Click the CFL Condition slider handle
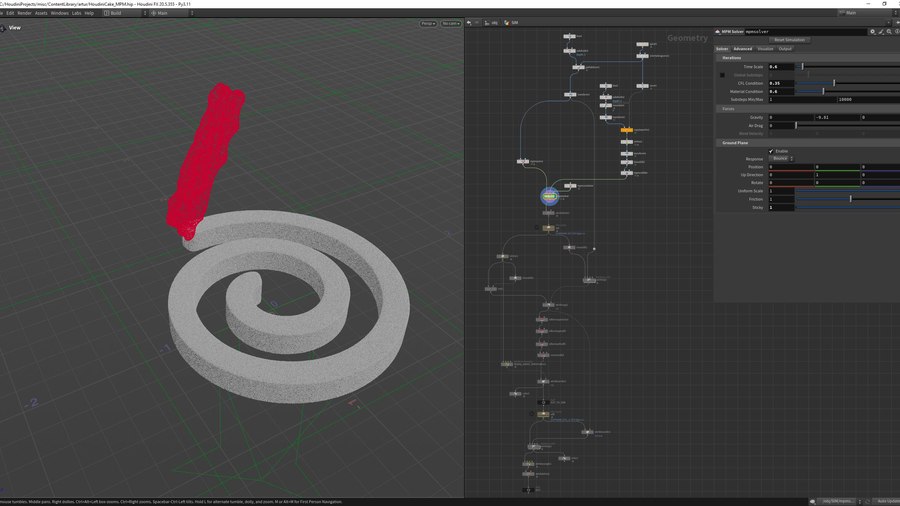Viewport: 900px width, 506px height. point(834,83)
